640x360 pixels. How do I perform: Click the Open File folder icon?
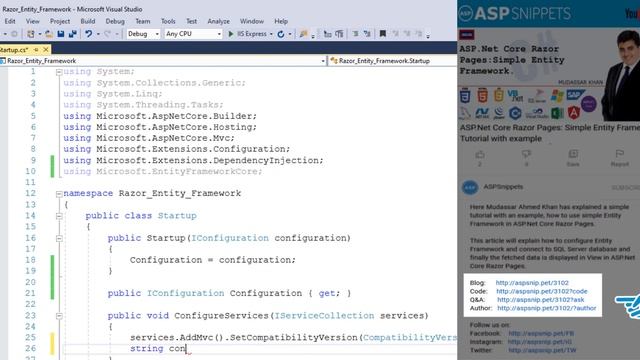(49, 34)
